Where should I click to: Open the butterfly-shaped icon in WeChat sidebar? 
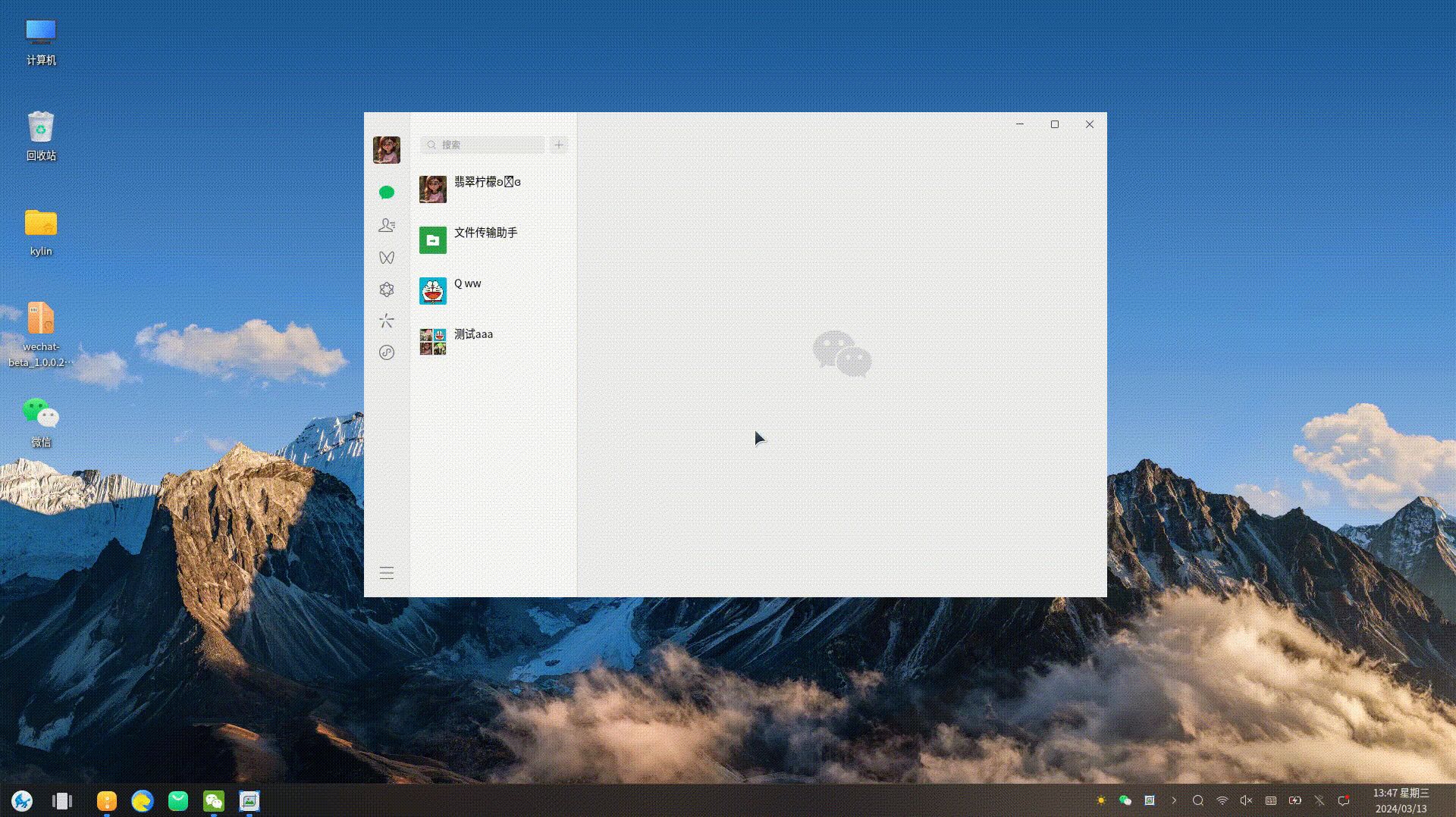pyautogui.click(x=387, y=258)
